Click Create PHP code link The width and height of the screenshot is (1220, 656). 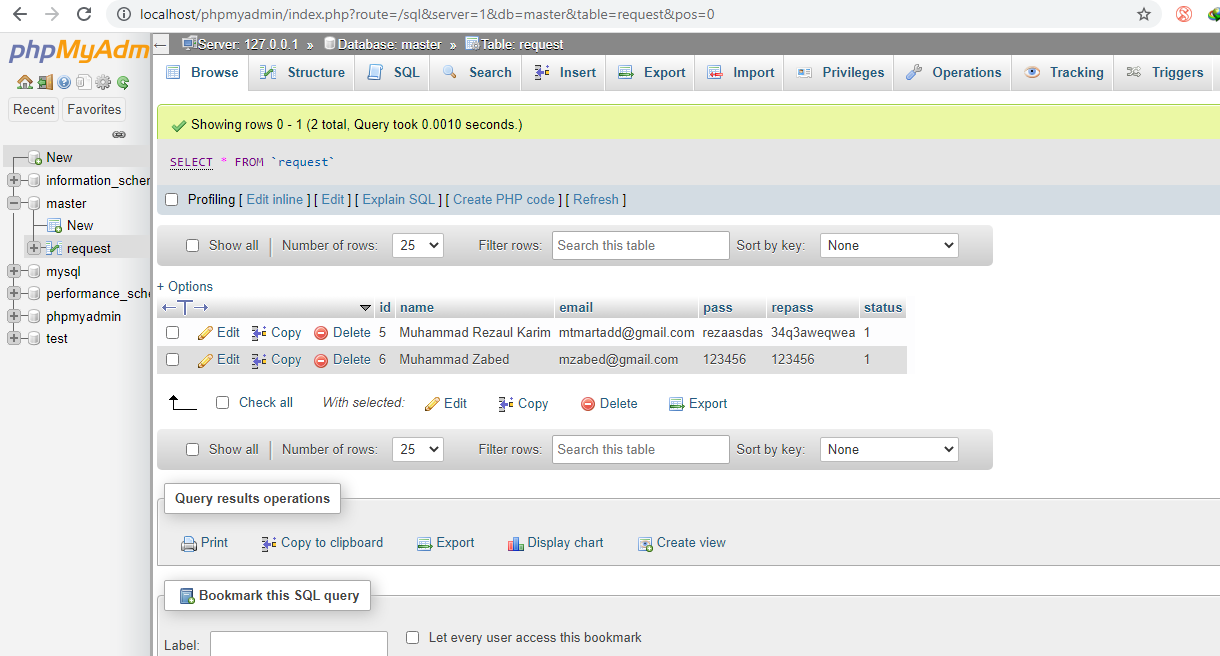[504, 200]
